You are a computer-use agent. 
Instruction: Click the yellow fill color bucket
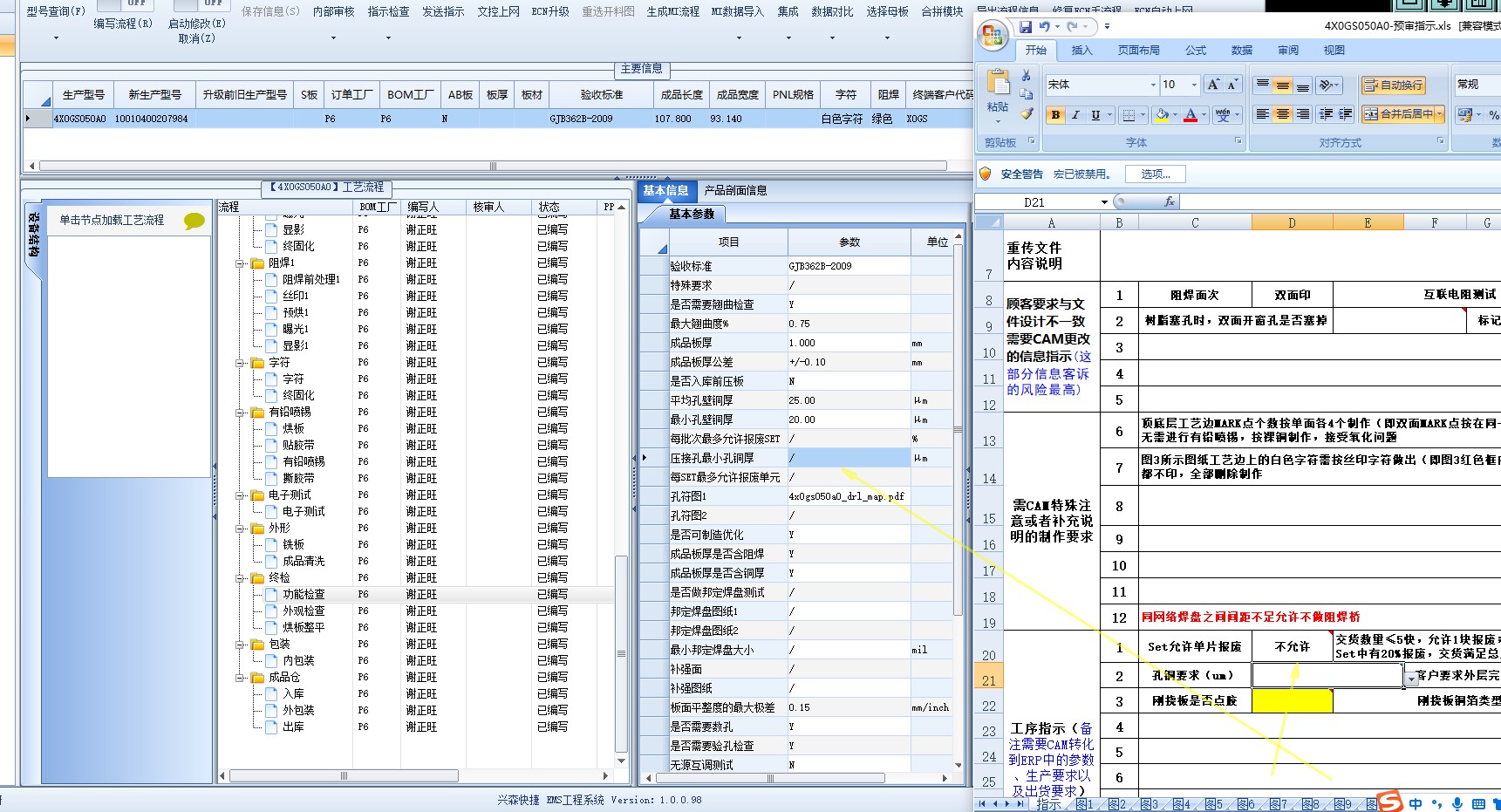click(x=1162, y=115)
